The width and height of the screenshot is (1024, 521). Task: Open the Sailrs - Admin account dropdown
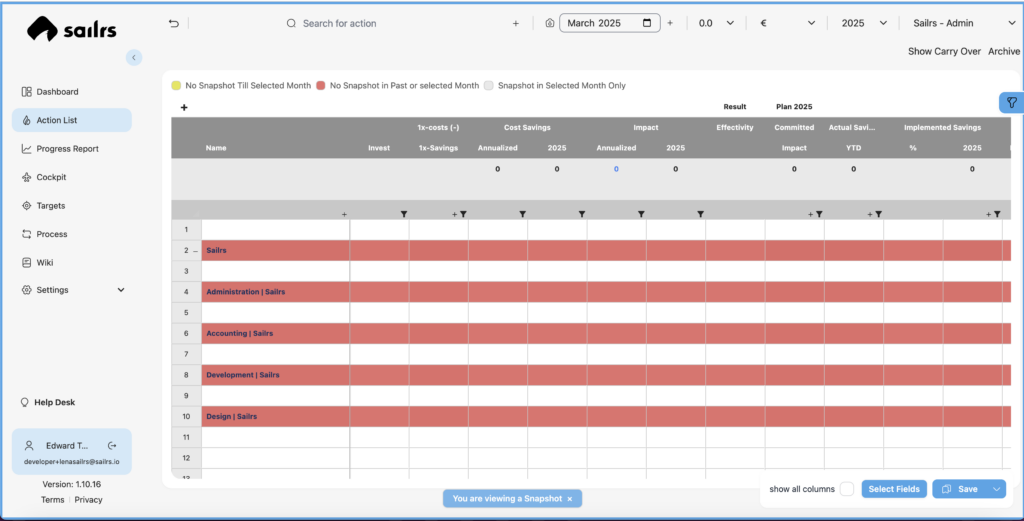(964, 23)
